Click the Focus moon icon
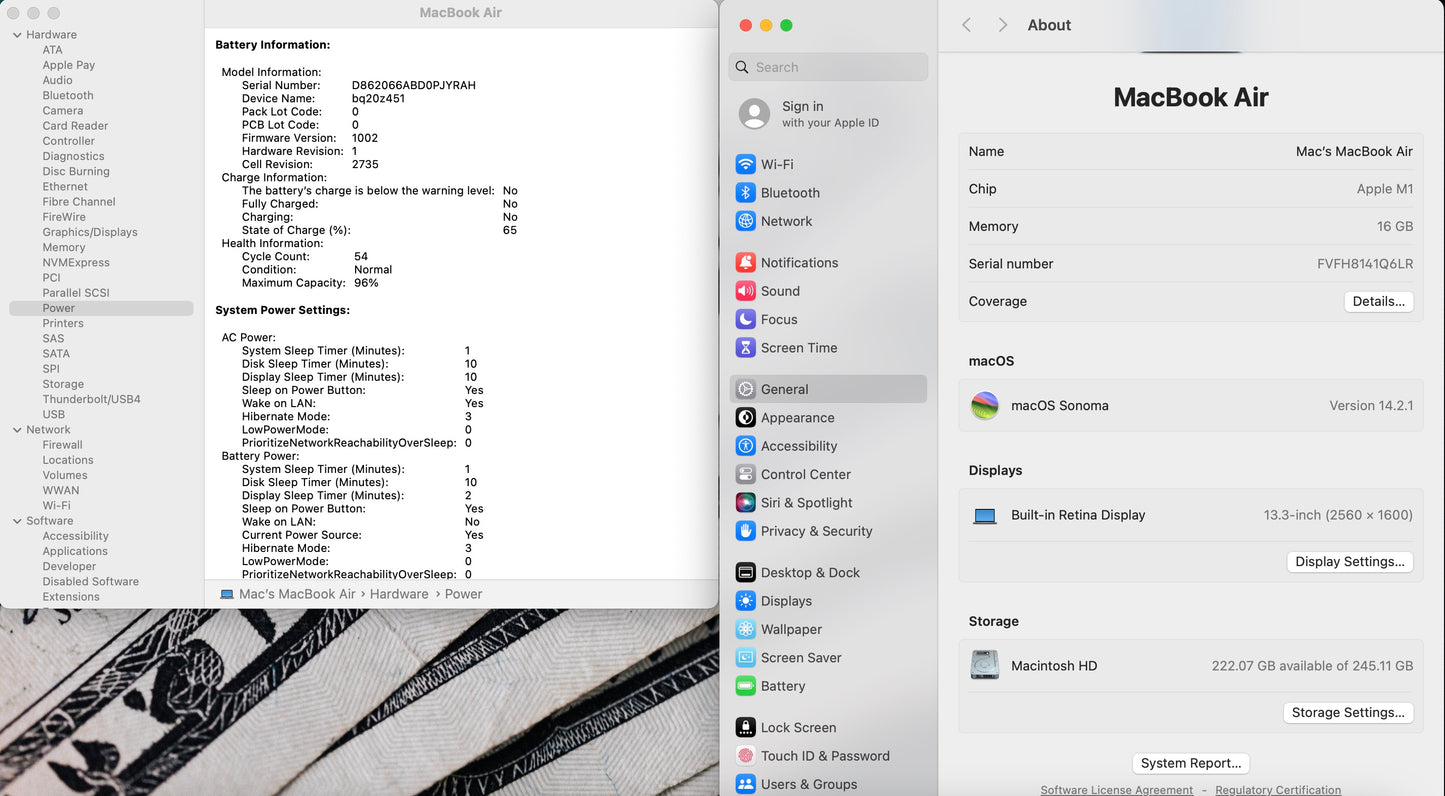 [x=745, y=320]
